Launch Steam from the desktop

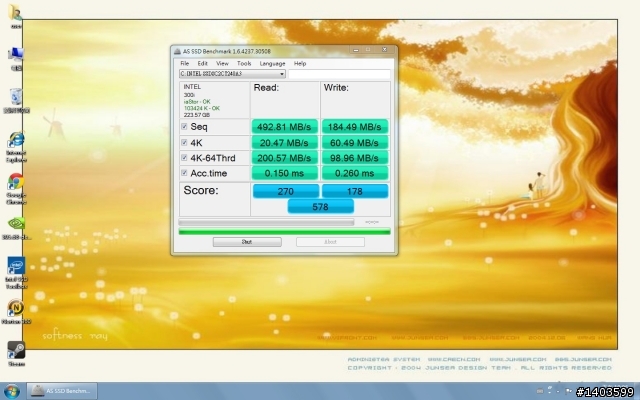pyautogui.click(x=16, y=353)
